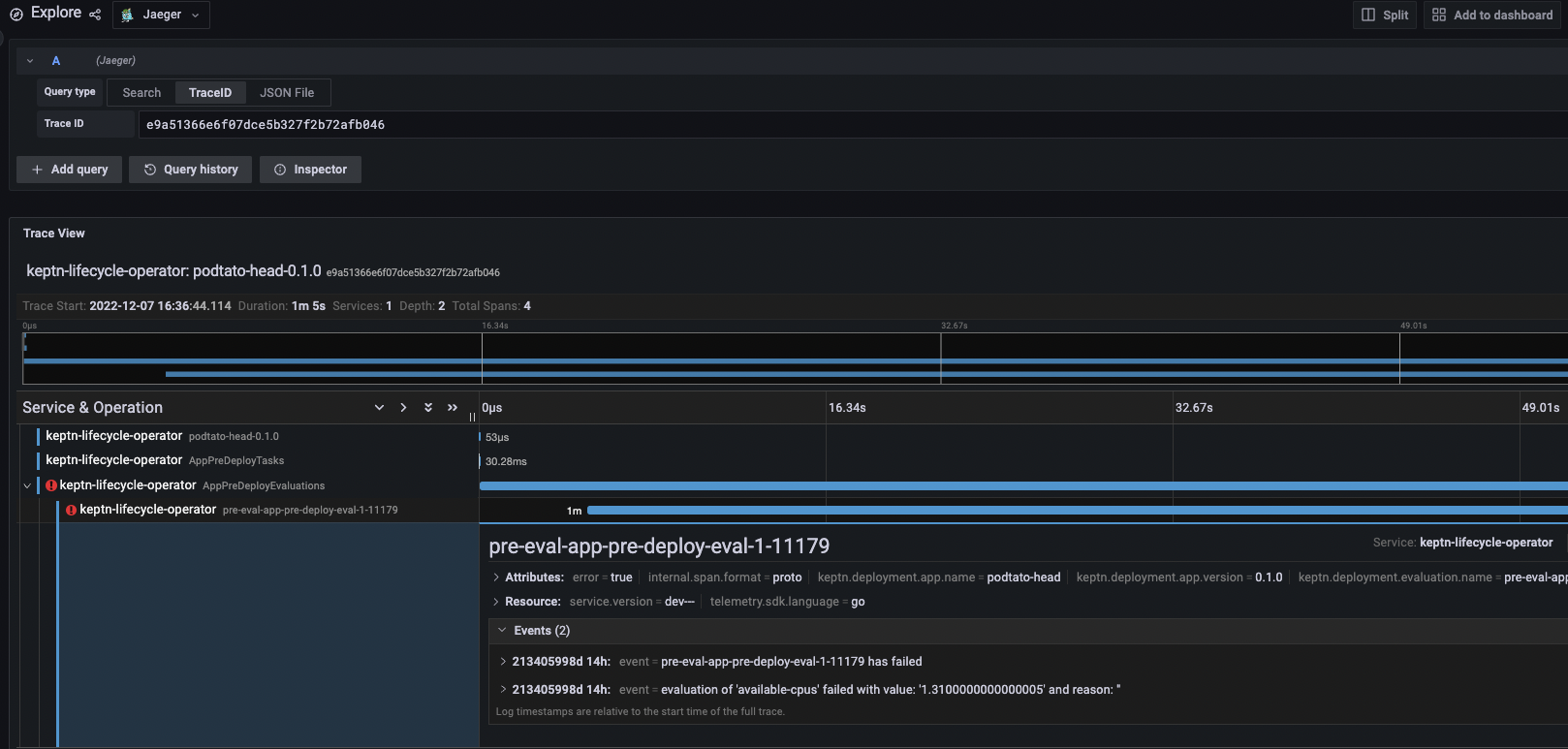Viewport: 1568px width, 749px height.
Task: Open the Query history
Action: pos(191,170)
